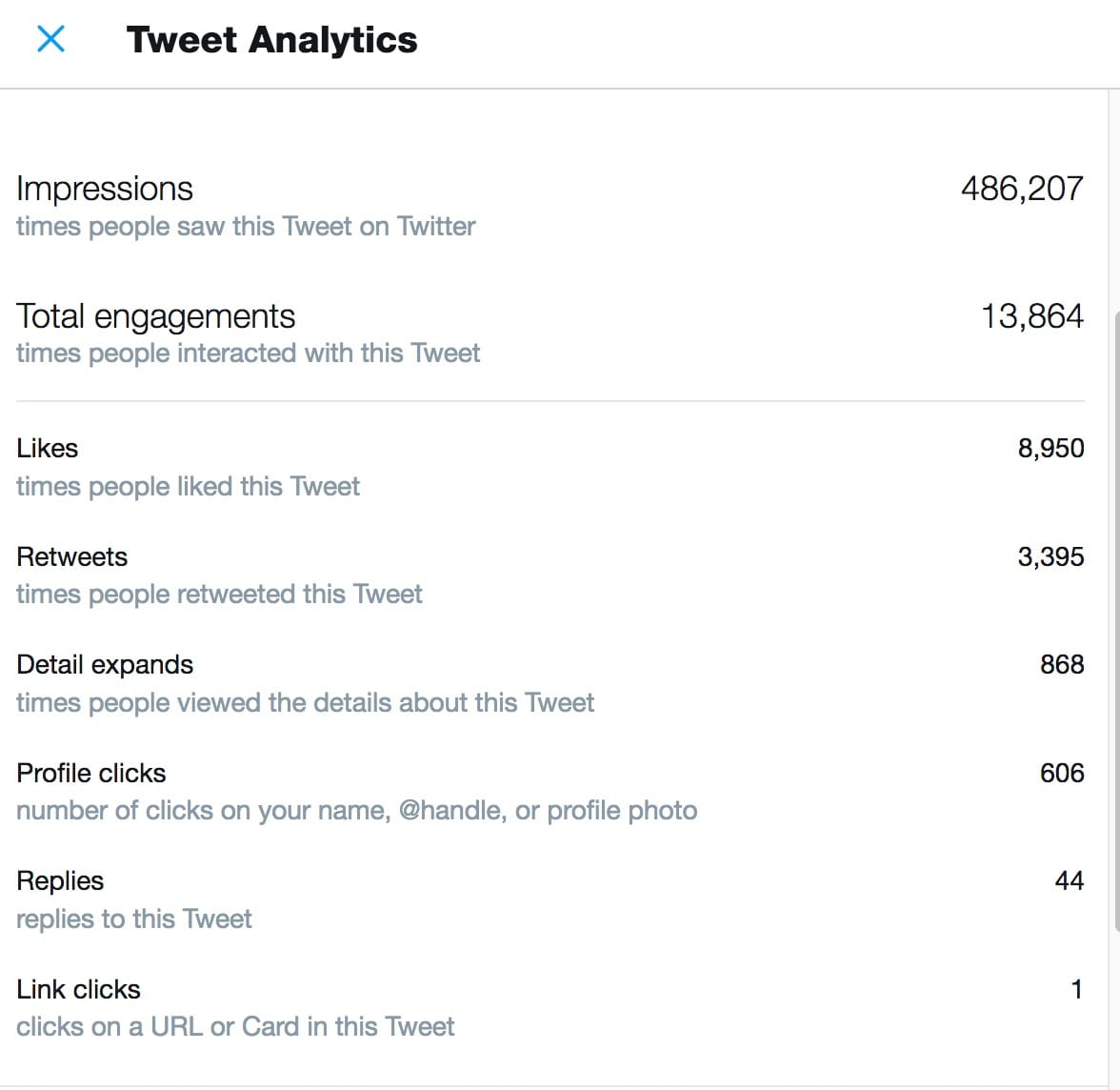Select the 606 profile clicks value
The width and height of the screenshot is (1120, 1090).
tap(1062, 773)
